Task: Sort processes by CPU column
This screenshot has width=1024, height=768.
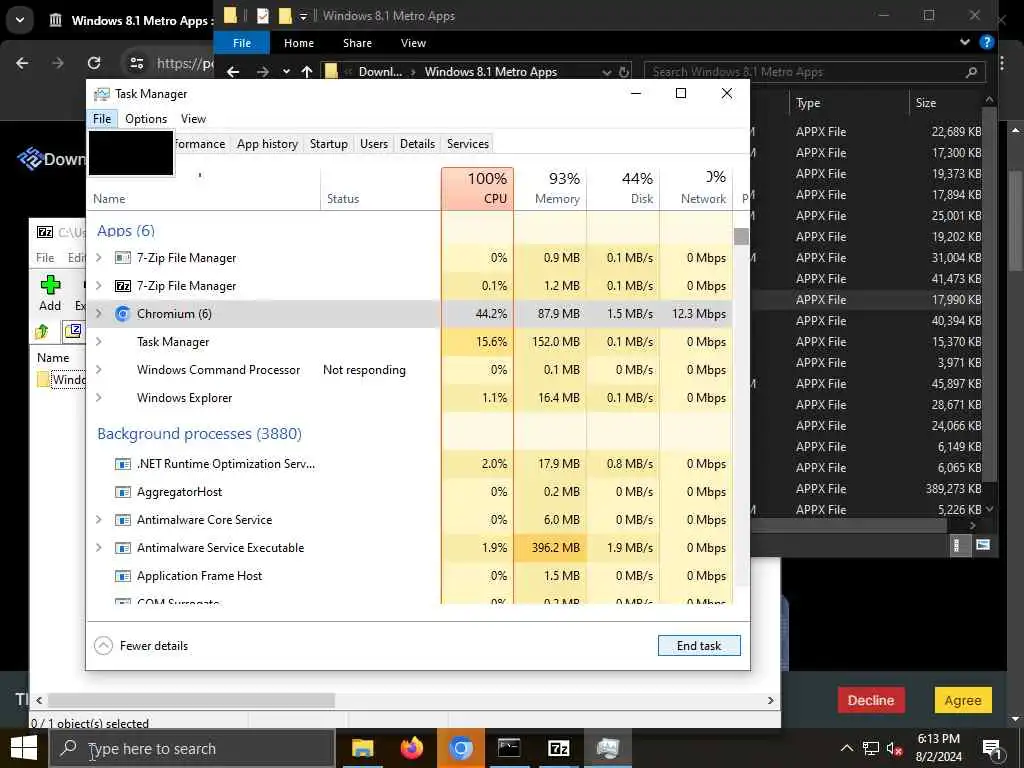Action: click(x=477, y=188)
